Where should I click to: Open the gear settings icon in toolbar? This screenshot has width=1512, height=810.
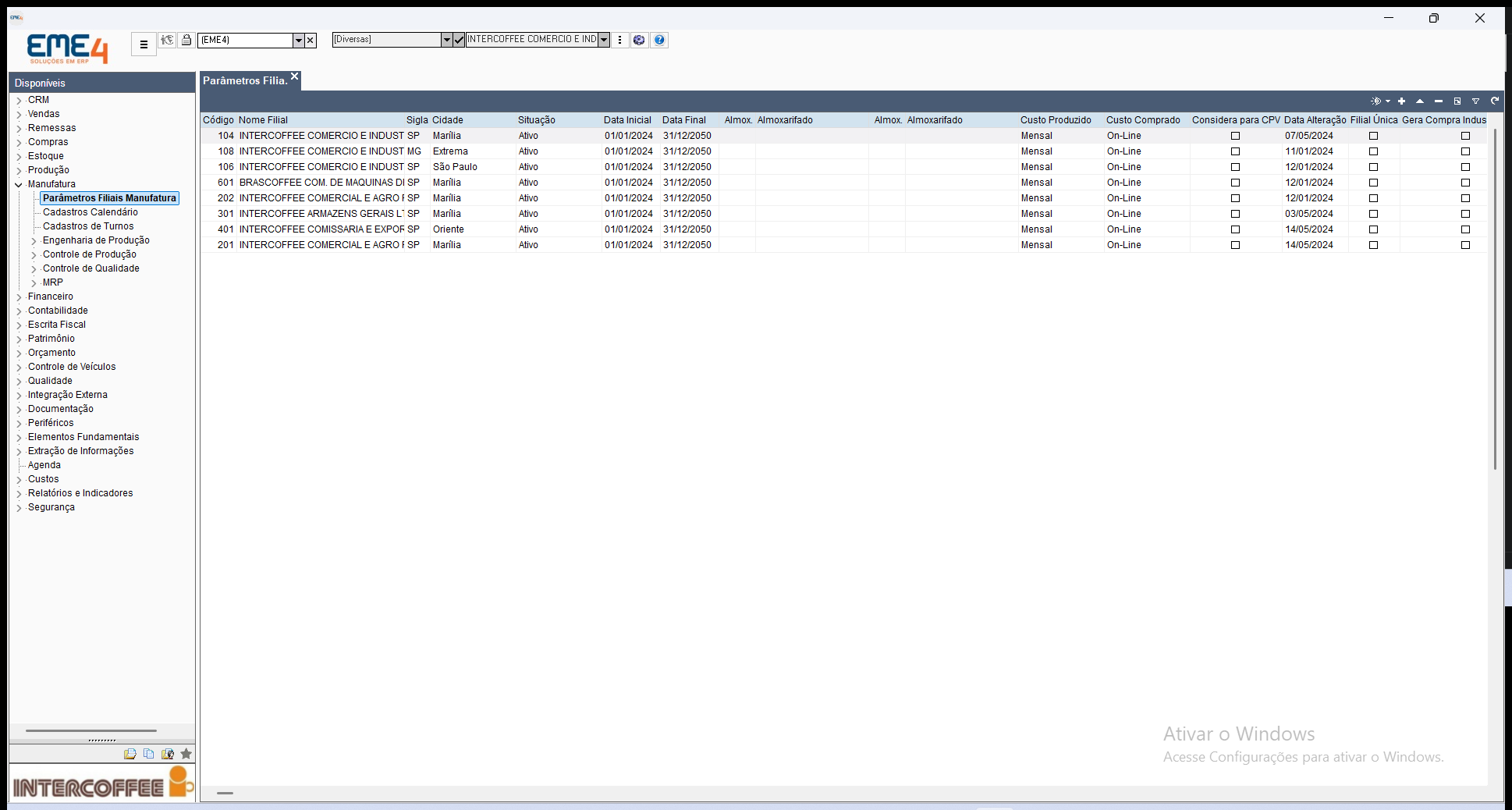pyautogui.click(x=639, y=40)
